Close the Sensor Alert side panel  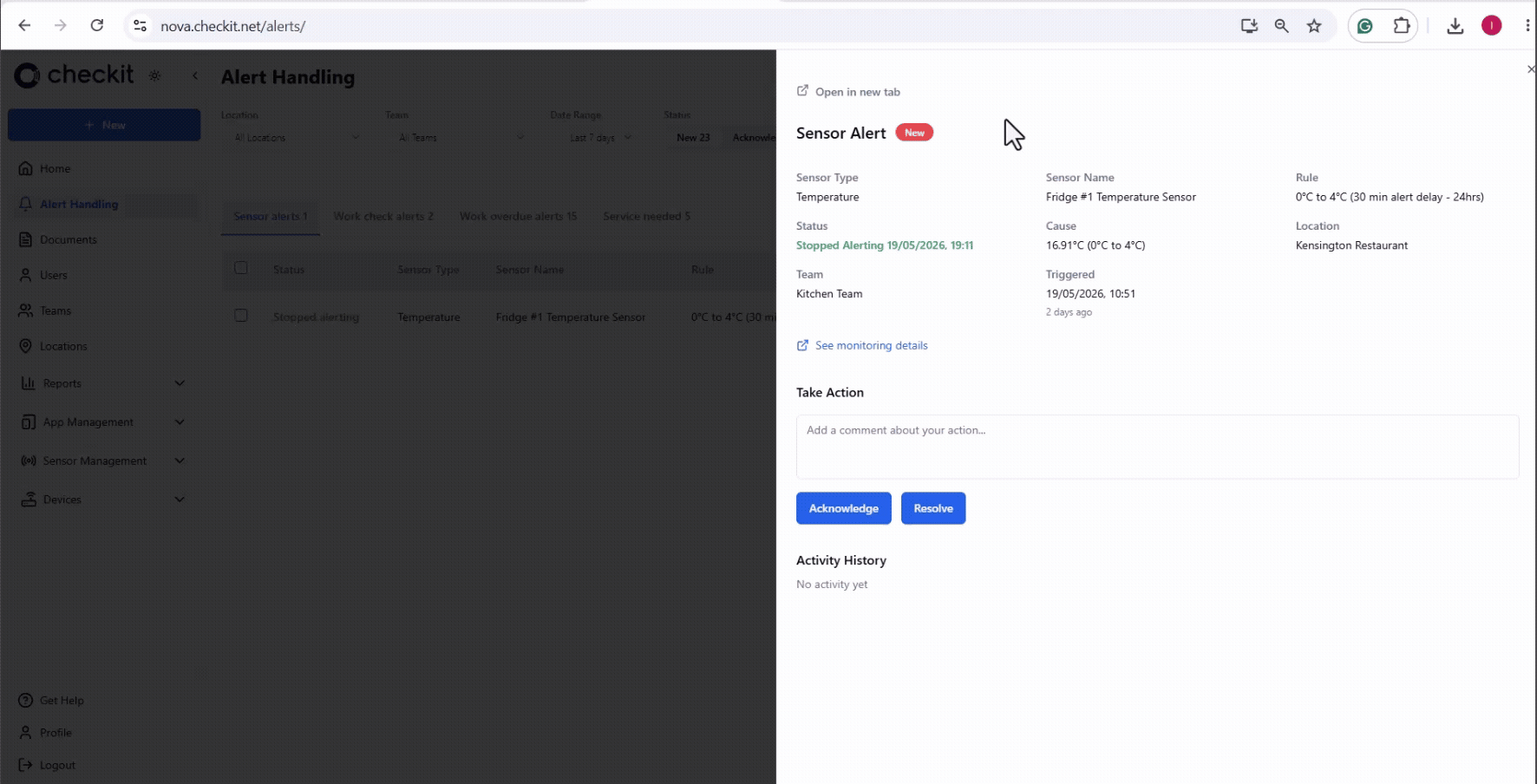click(1530, 69)
